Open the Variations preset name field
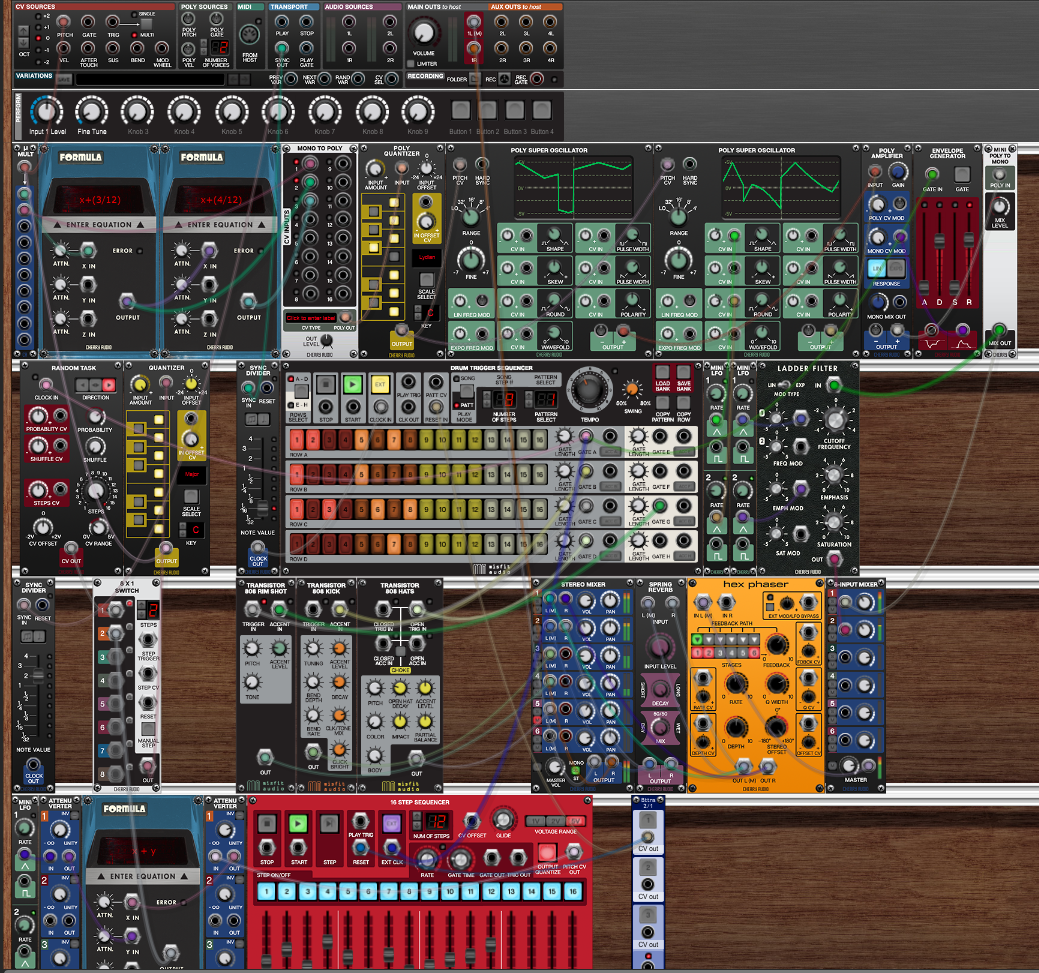The width and height of the screenshot is (1039, 973). pos(149,80)
